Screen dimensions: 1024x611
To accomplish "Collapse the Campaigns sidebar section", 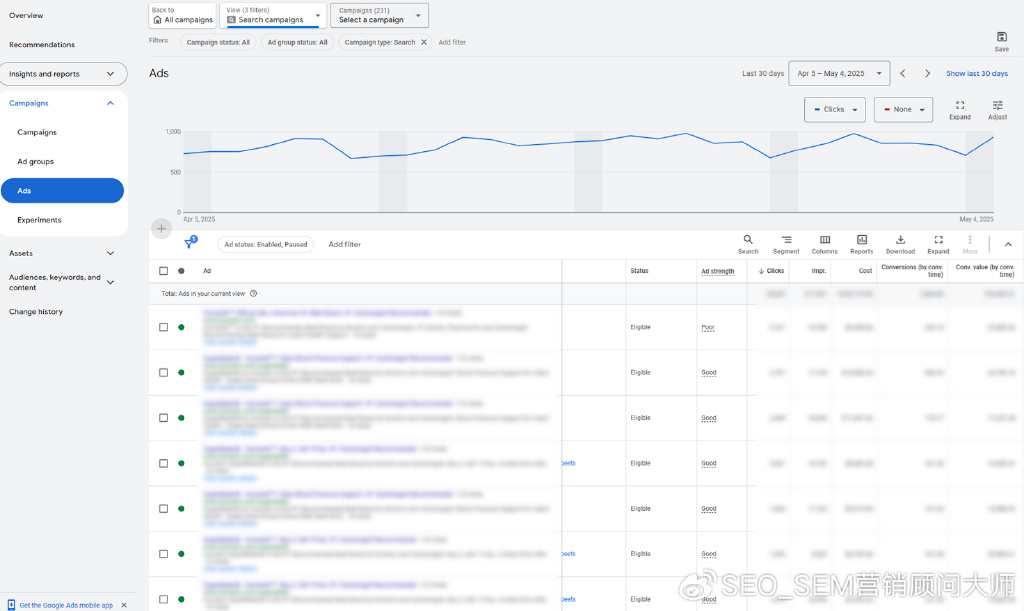I will [110, 103].
